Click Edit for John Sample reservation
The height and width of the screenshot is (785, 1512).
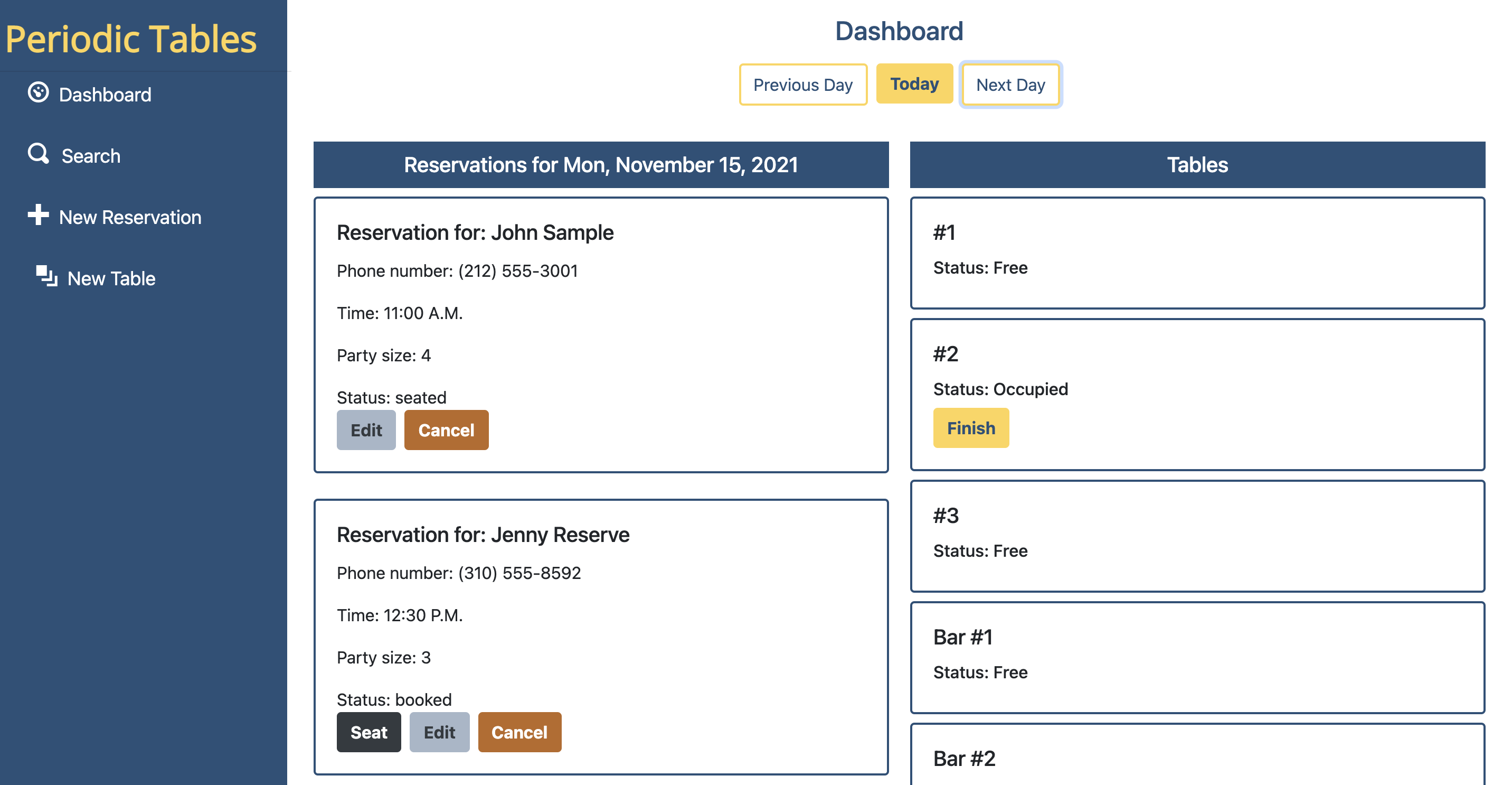point(366,429)
